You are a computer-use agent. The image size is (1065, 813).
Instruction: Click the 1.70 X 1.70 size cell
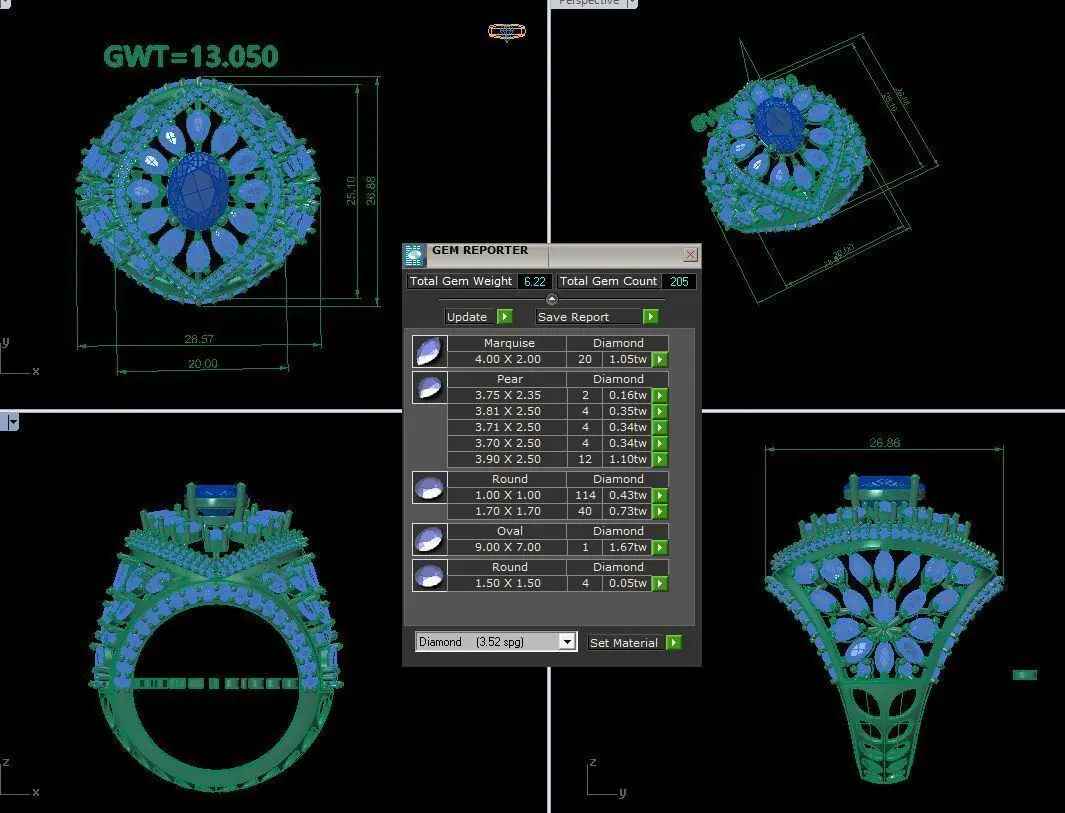(x=507, y=511)
